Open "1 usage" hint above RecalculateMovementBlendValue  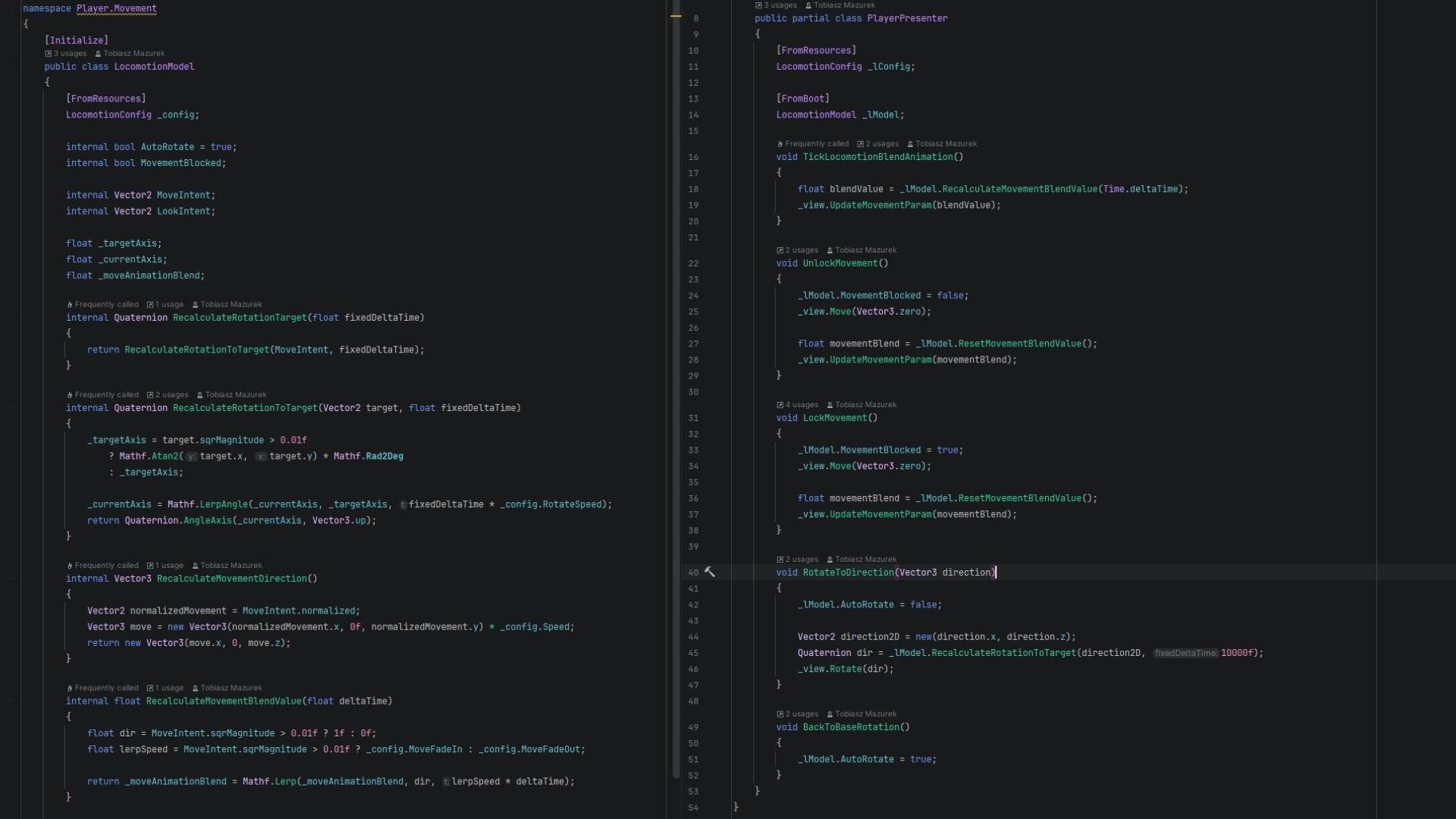[x=165, y=688]
